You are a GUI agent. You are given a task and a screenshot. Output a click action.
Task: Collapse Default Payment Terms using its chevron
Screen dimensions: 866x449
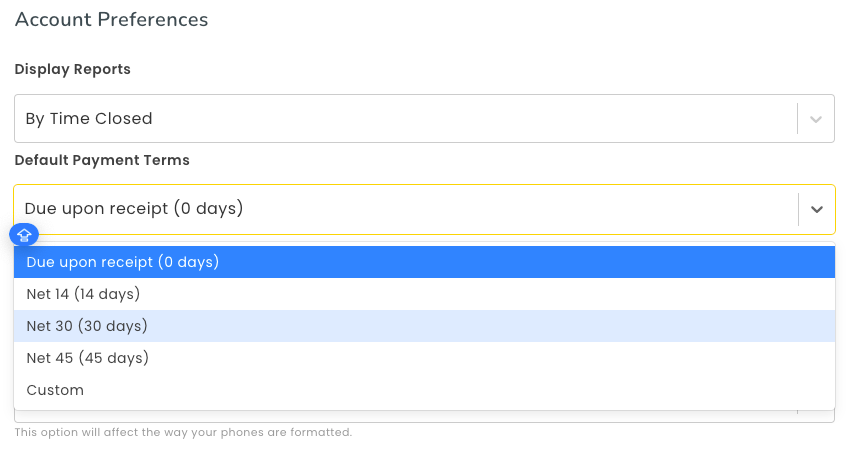click(x=816, y=209)
